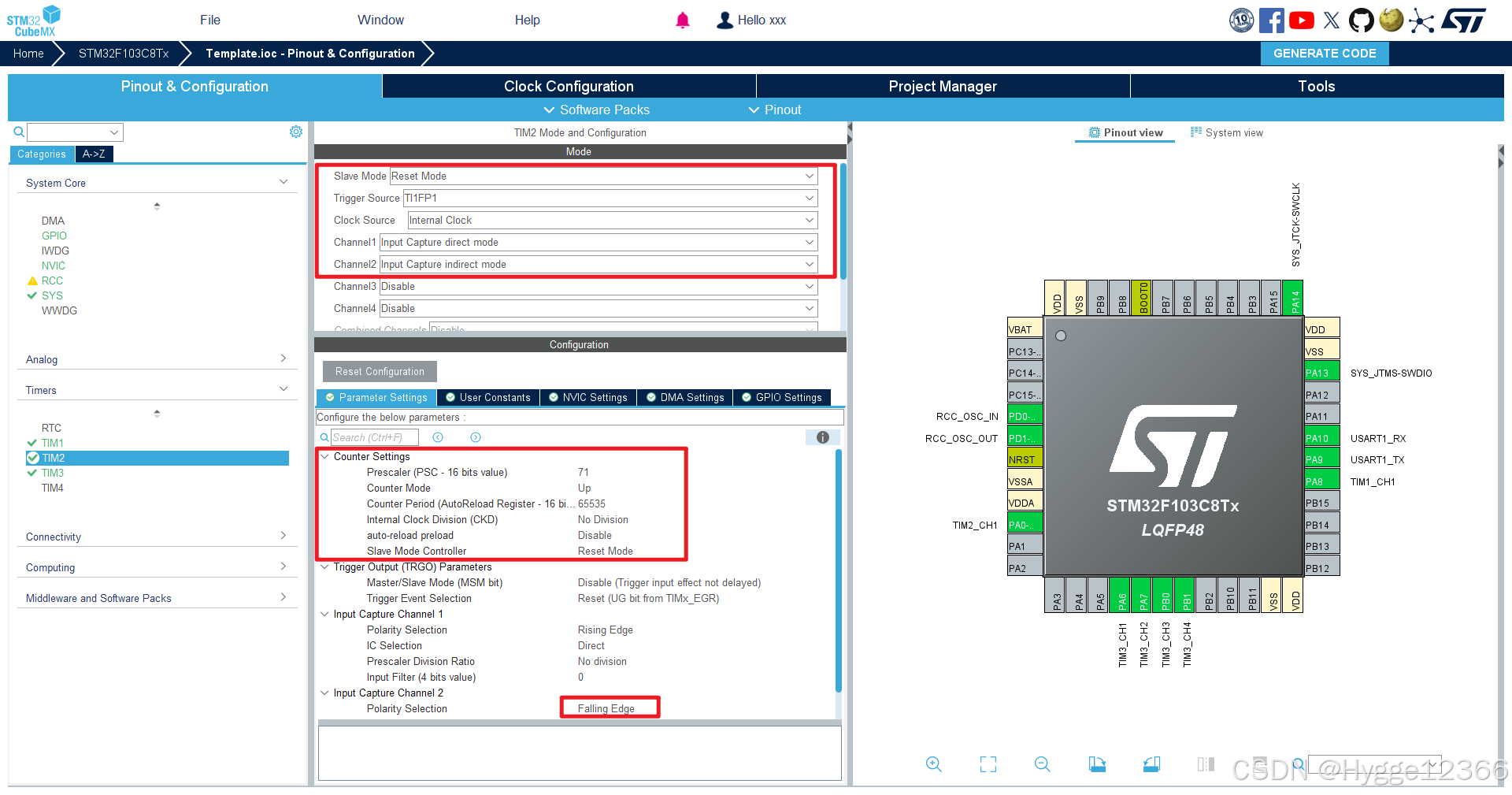The width and height of the screenshot is (1512, 795).
Task: Switch to Clock Configuration tab
Action: [x=569, y=86]
